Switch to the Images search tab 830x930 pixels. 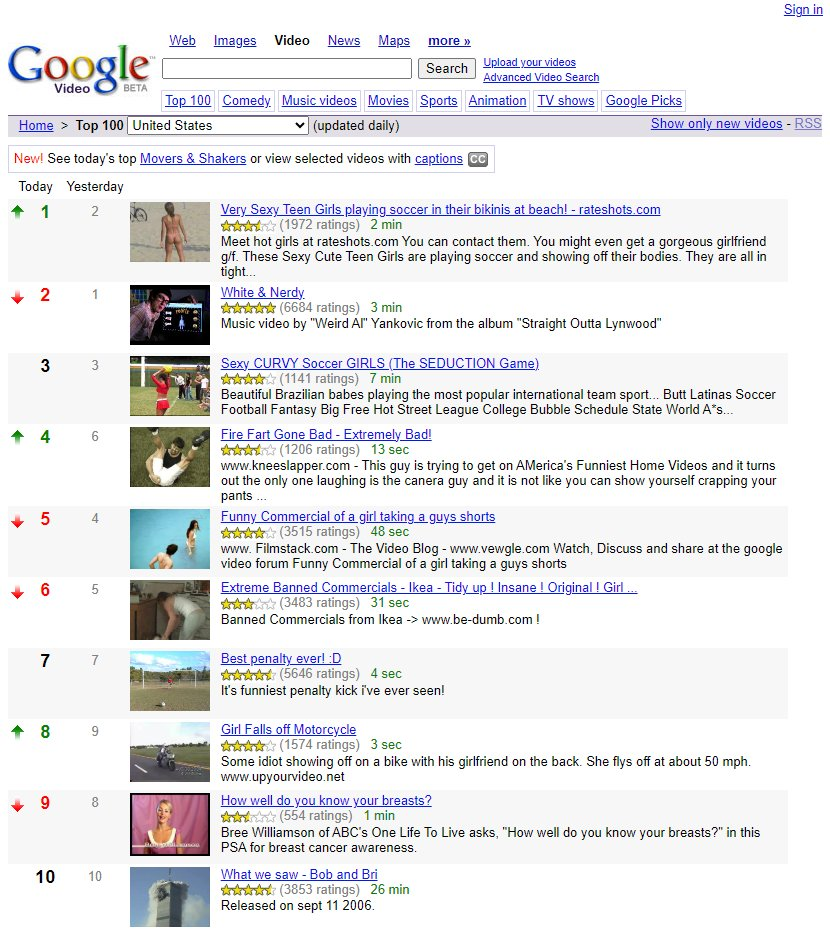click(235, 40)
